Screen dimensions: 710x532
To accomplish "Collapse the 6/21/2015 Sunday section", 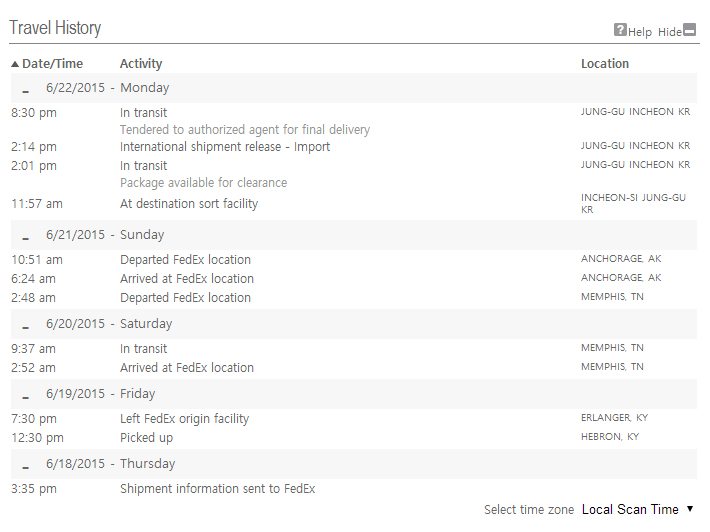I will click(x=26, y=237).
